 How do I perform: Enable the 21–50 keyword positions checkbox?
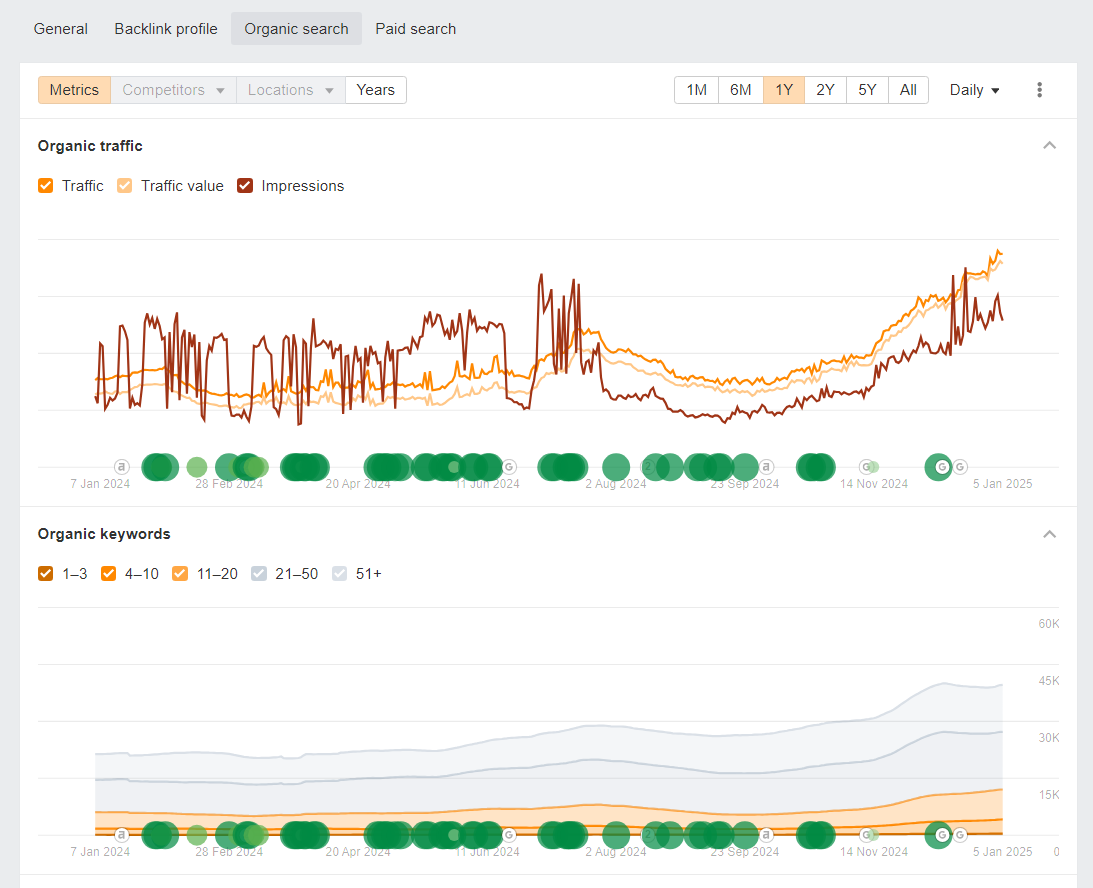point(259,574)
